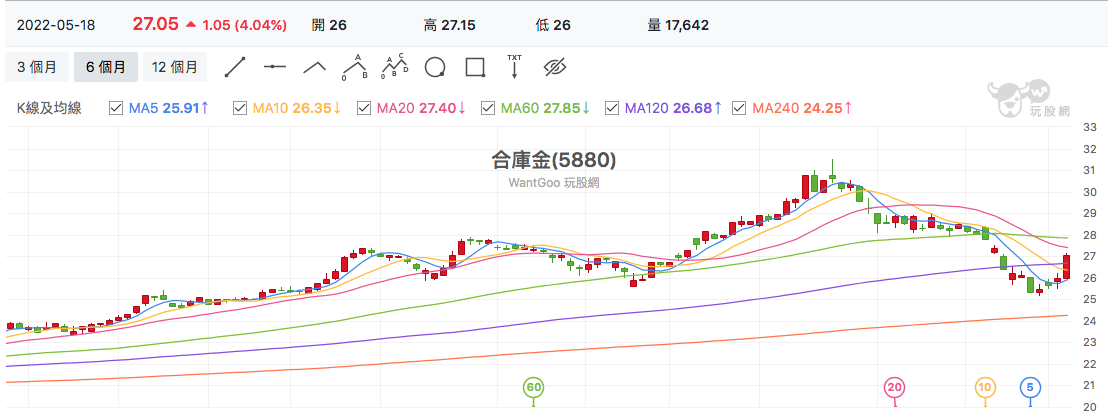Click the 20 label on price axis

pyautogui.click(x=1089, y=407)
